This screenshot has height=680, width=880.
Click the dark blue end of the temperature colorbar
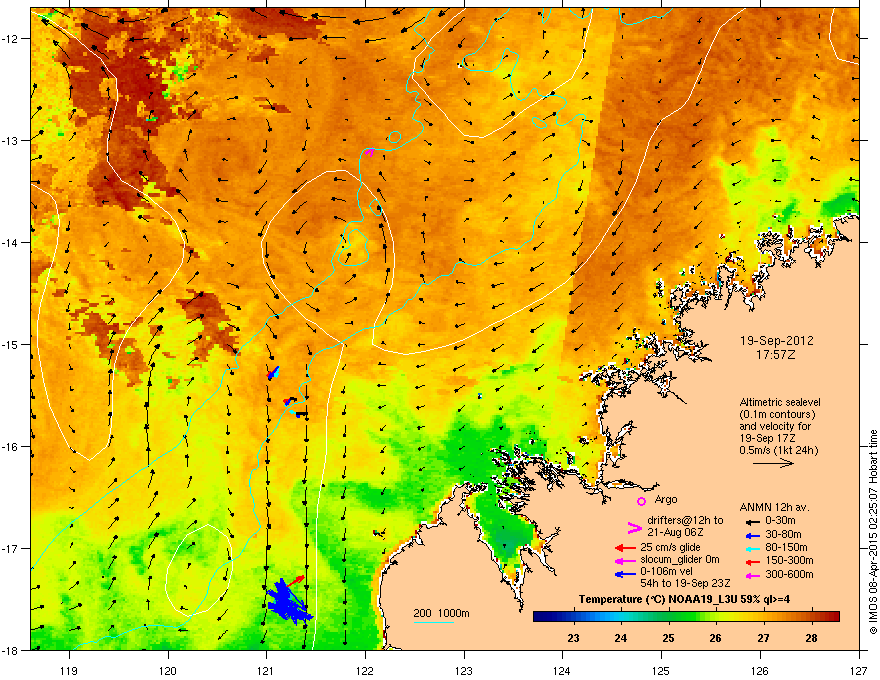pos(542,617)
